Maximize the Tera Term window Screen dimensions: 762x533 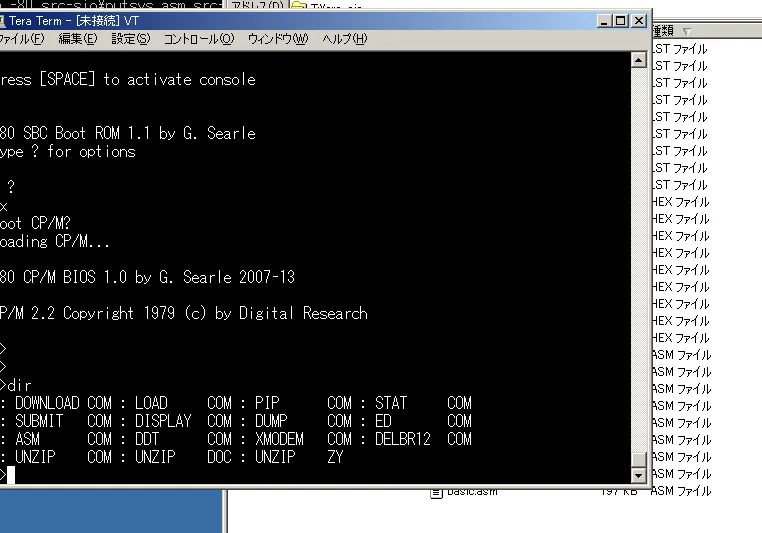pyautogui.click(x=621, y=20)
